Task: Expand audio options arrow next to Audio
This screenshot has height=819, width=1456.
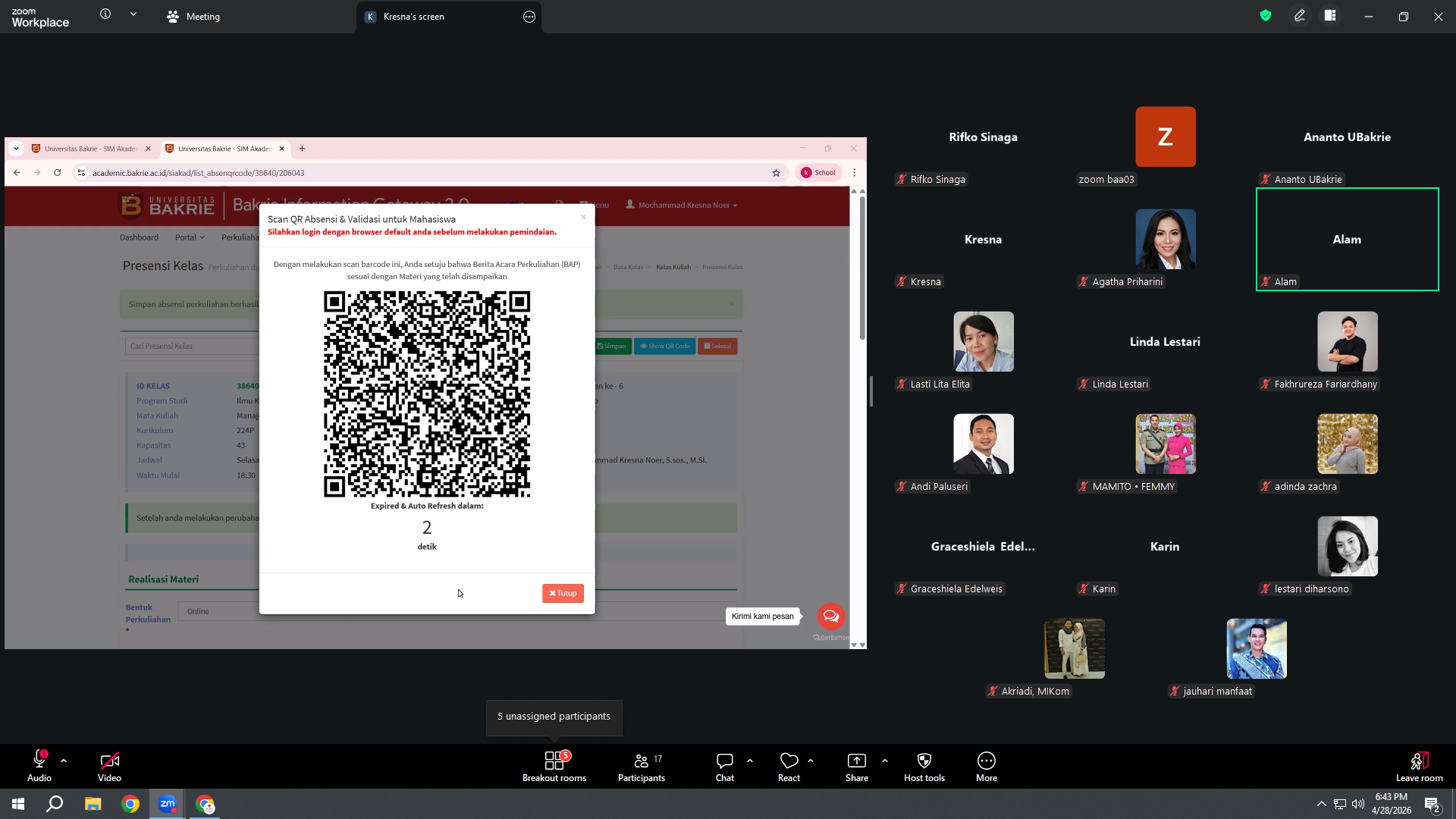Action: pos(64,760)
